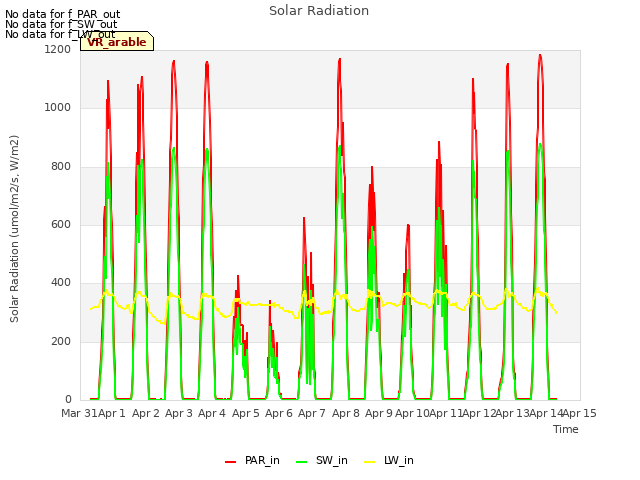
Task: Click the y-axis label Solar Radiation units
Action: tap(14, 229)
